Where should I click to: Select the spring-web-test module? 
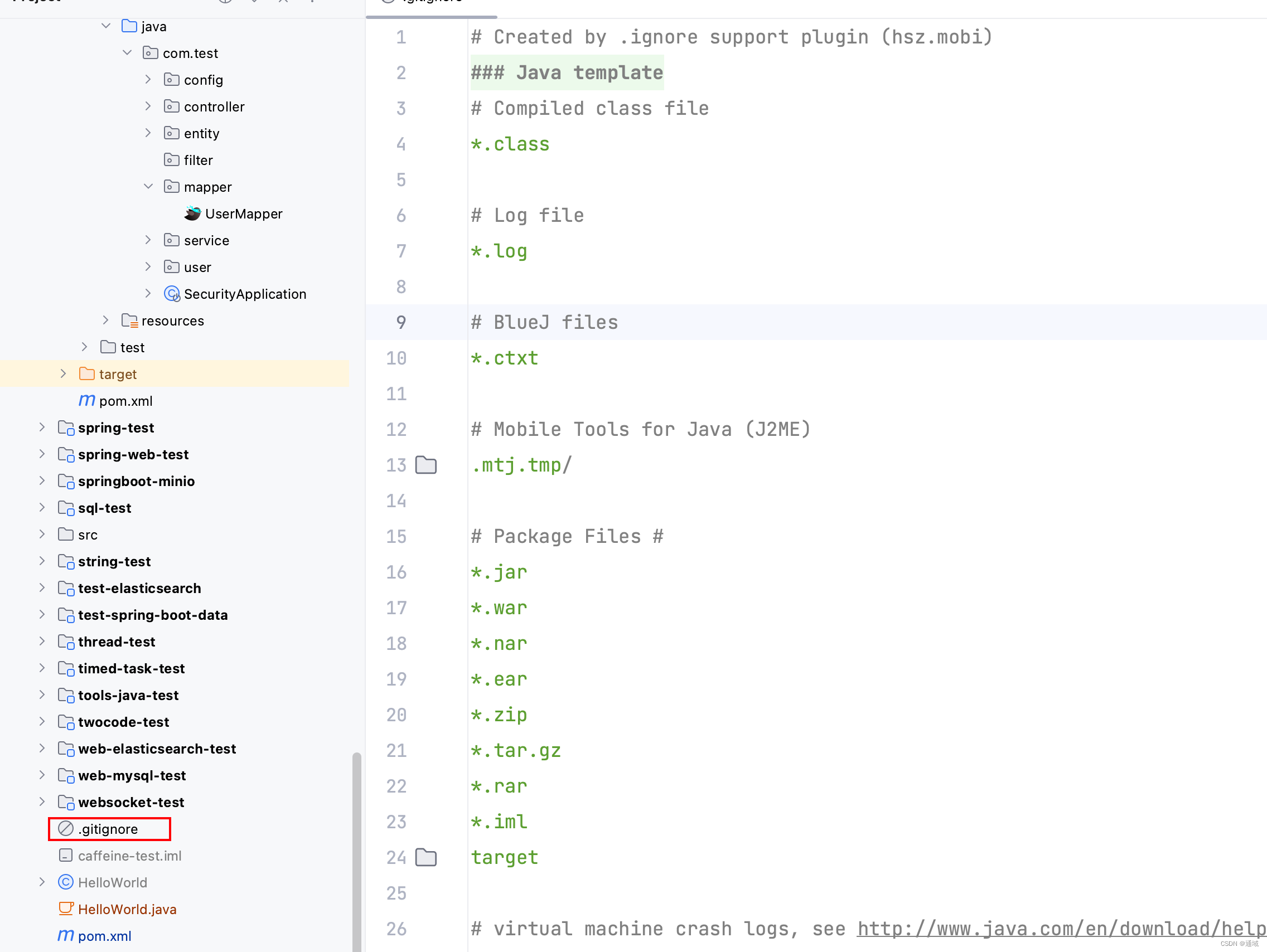(133, 454)
